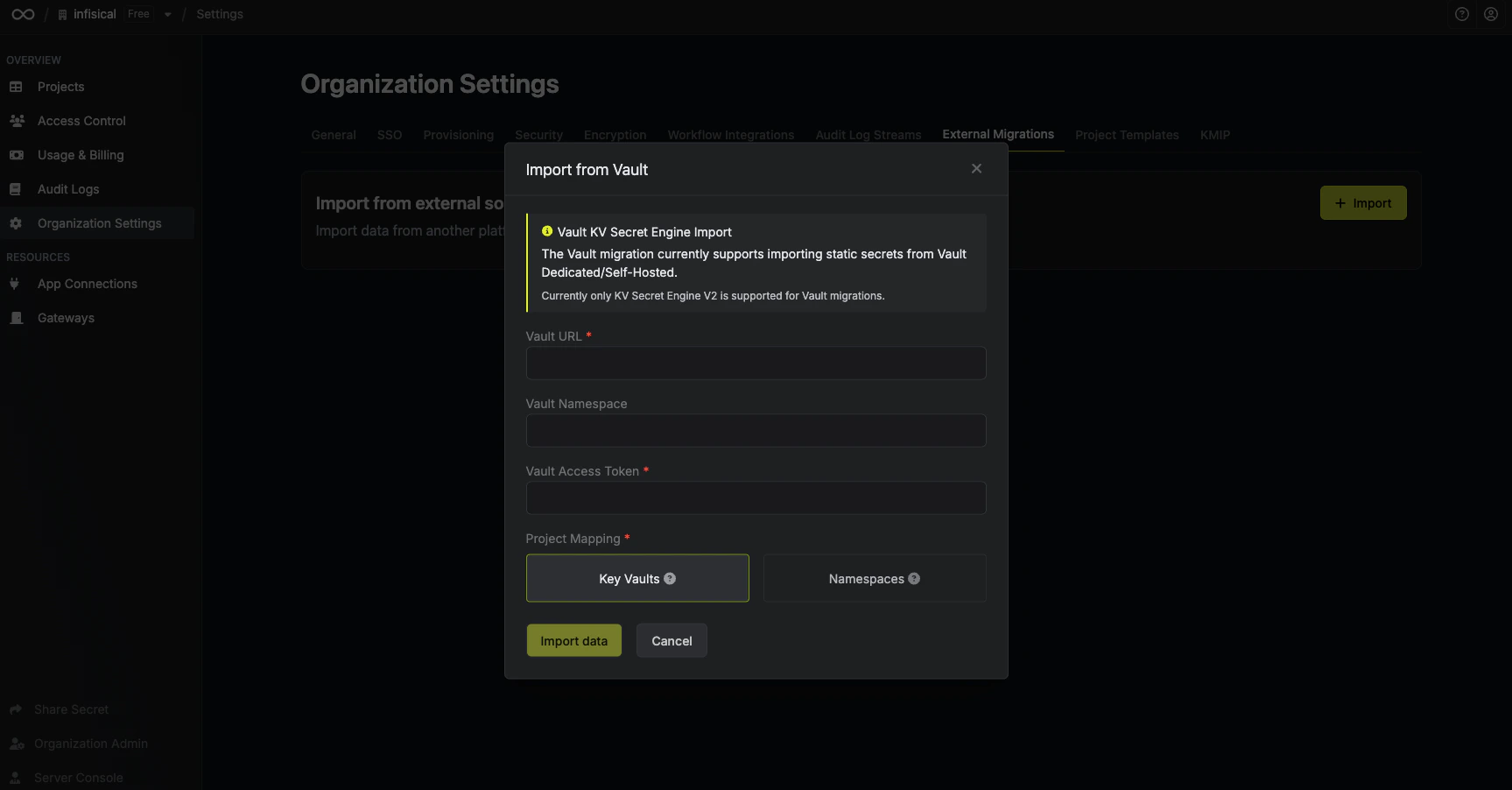
Task: Click the infisical organization name
Action: 95,14
